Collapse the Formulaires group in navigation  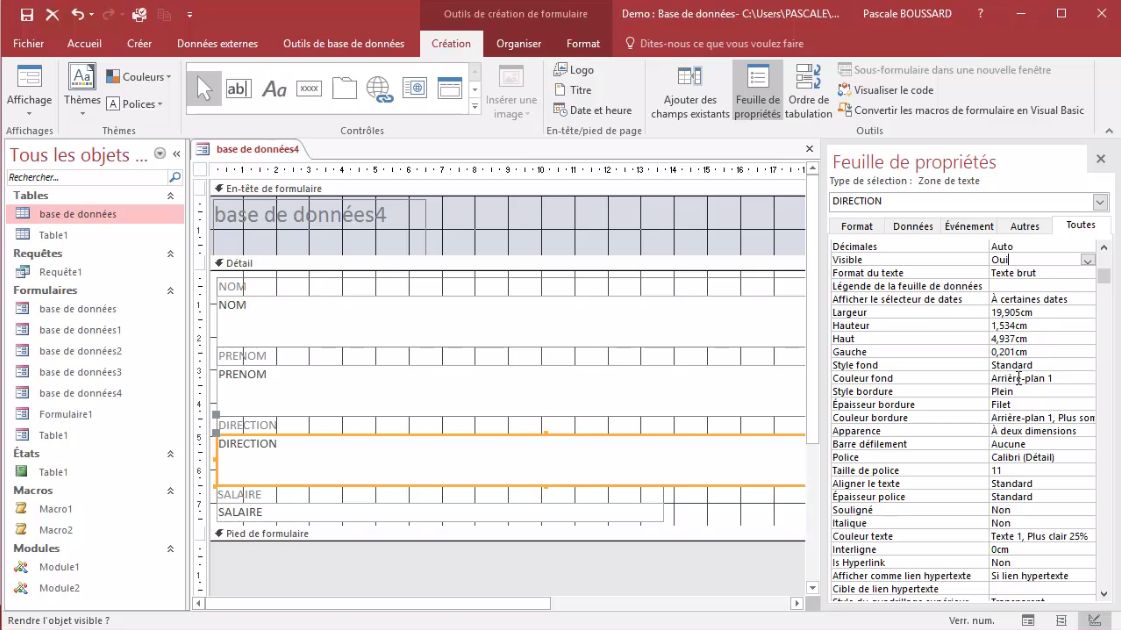[170, 291]
